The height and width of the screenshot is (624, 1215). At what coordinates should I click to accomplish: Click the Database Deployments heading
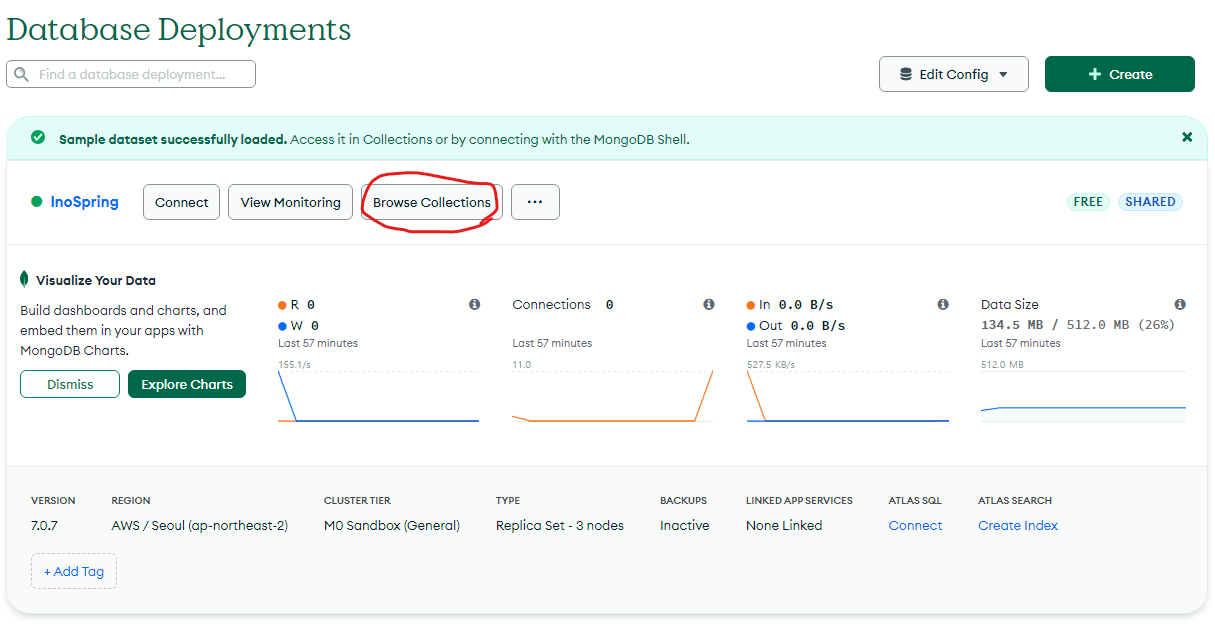[179, 29]
